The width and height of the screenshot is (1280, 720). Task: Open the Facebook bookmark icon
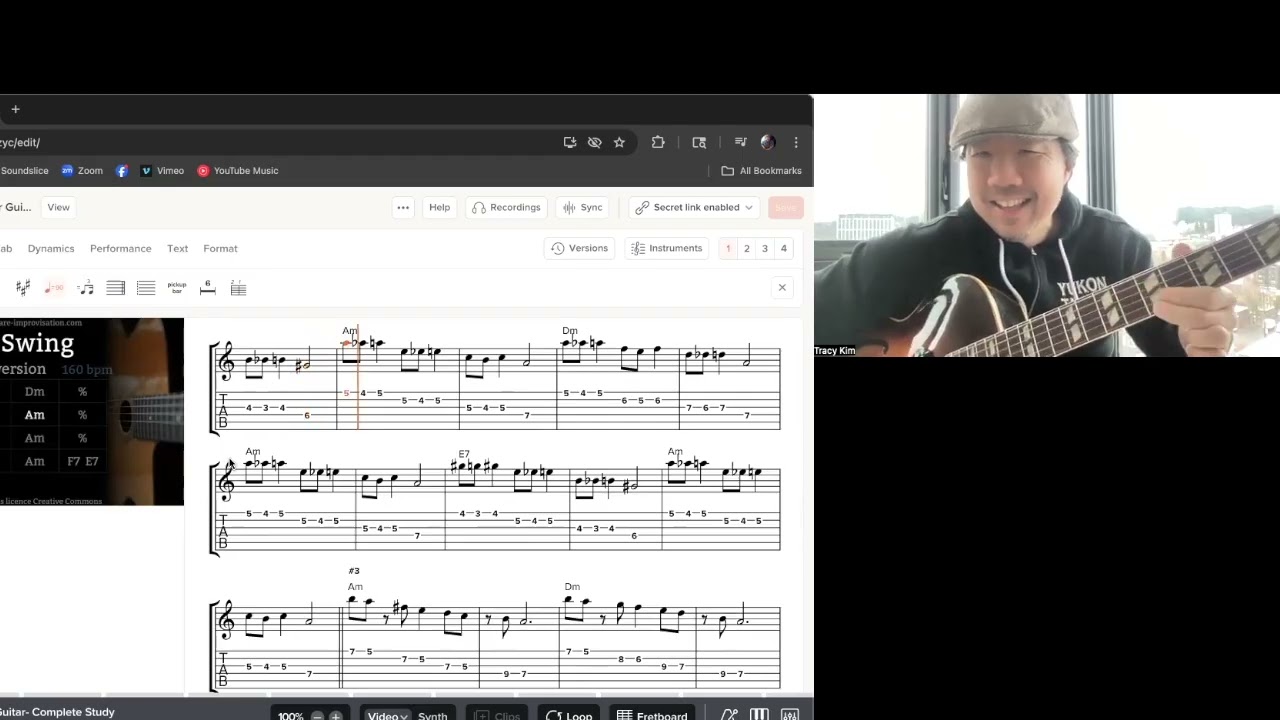[122, 171]
